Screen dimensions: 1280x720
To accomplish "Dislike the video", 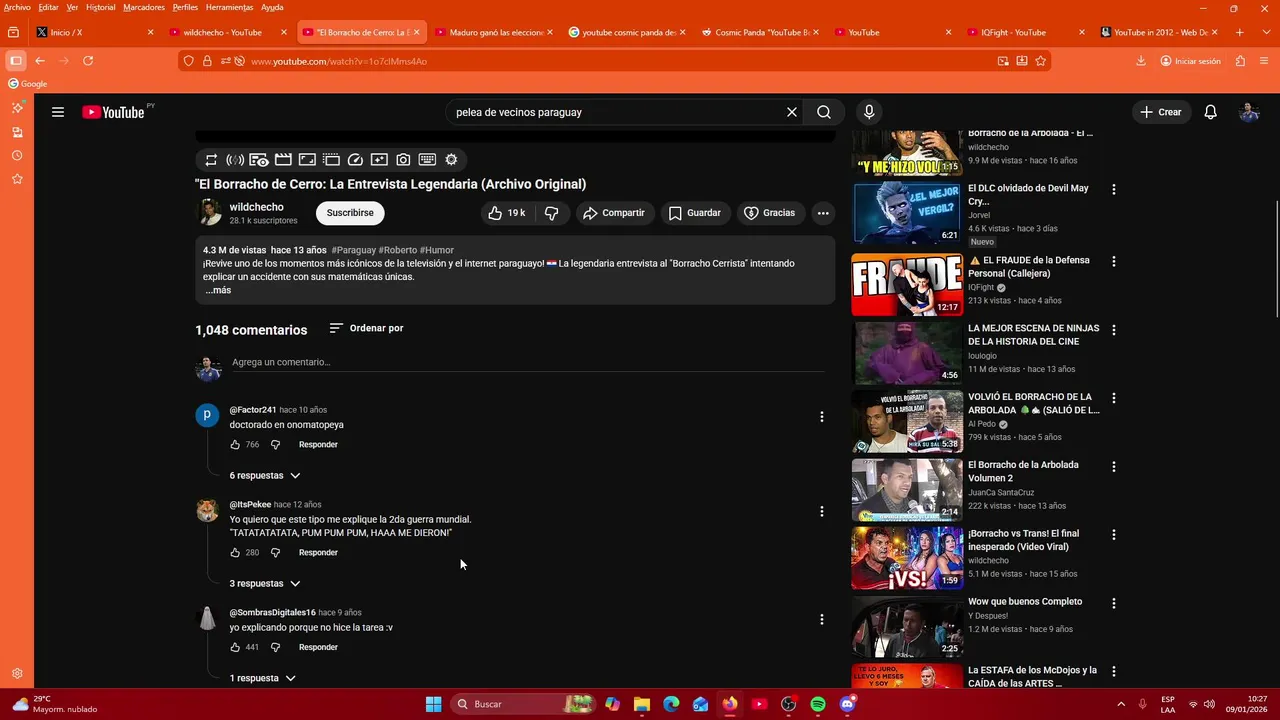I will point(551,213).
